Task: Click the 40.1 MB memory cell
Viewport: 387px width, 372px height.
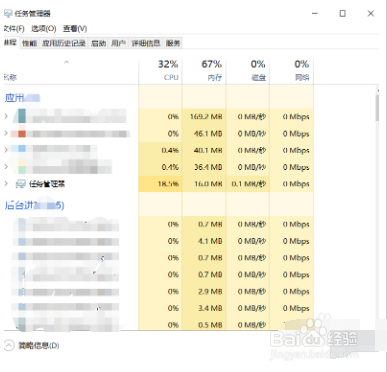Action: [204, 150]
